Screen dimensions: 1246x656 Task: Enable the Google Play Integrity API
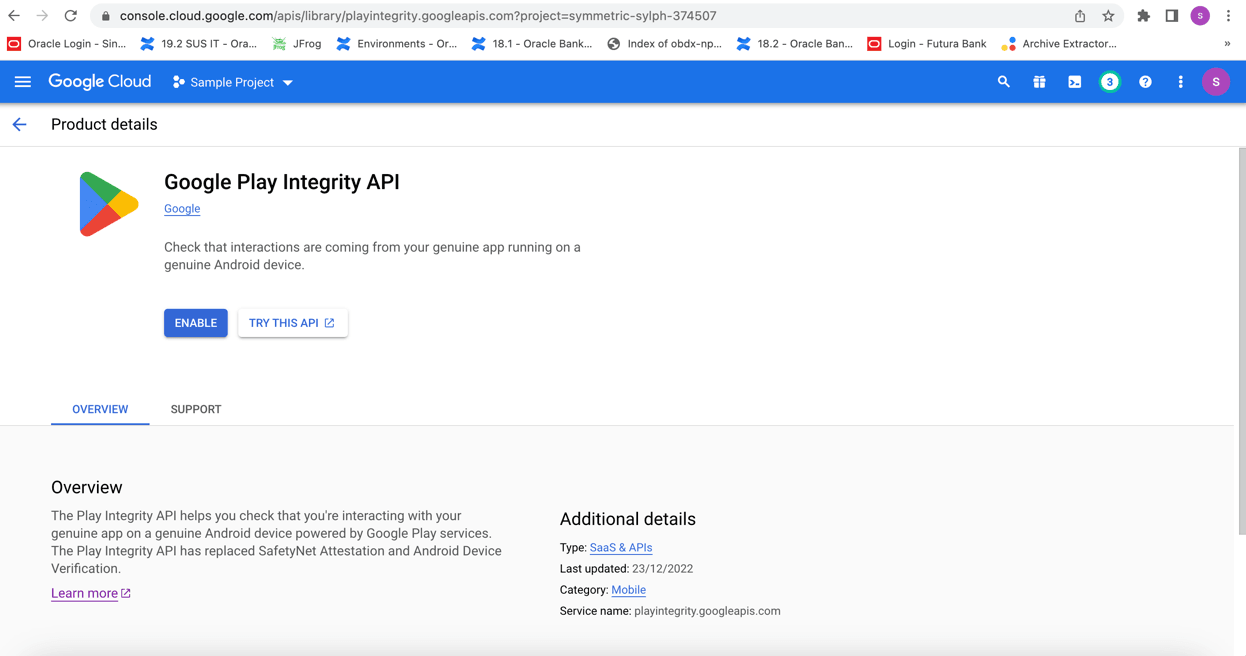coord(196,323)
